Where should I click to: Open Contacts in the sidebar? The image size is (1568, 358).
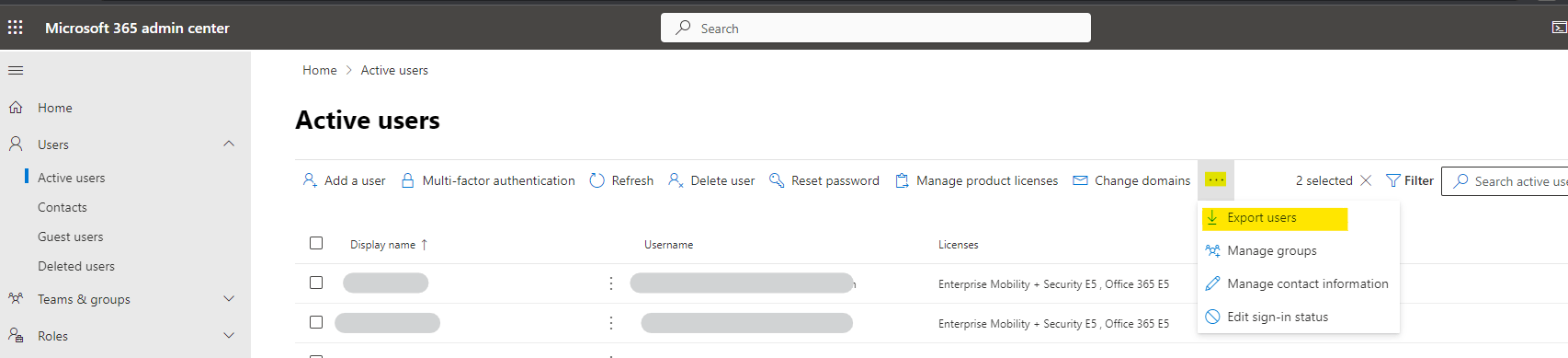[x=62, y=207]
